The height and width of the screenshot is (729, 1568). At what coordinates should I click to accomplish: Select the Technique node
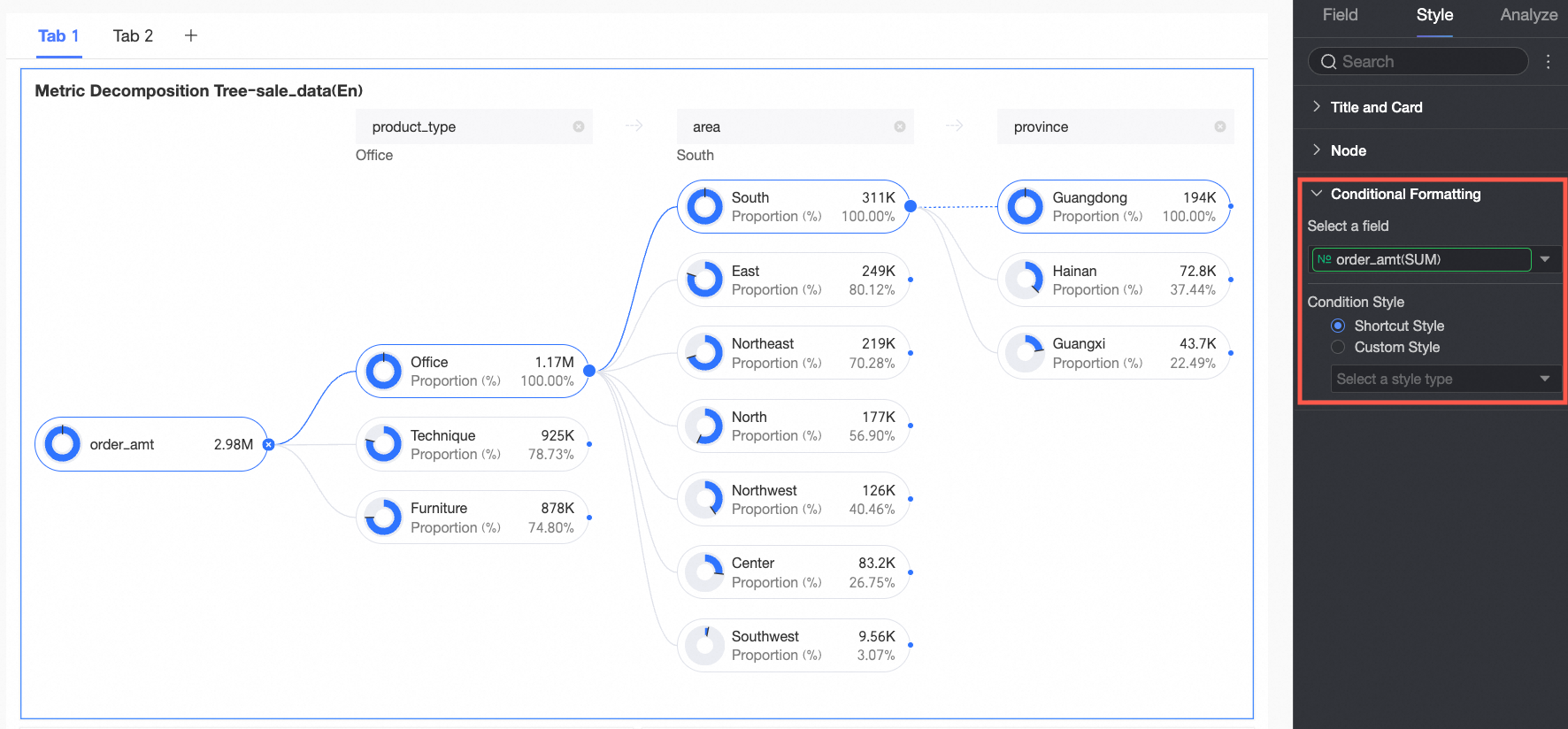point(473,444)
